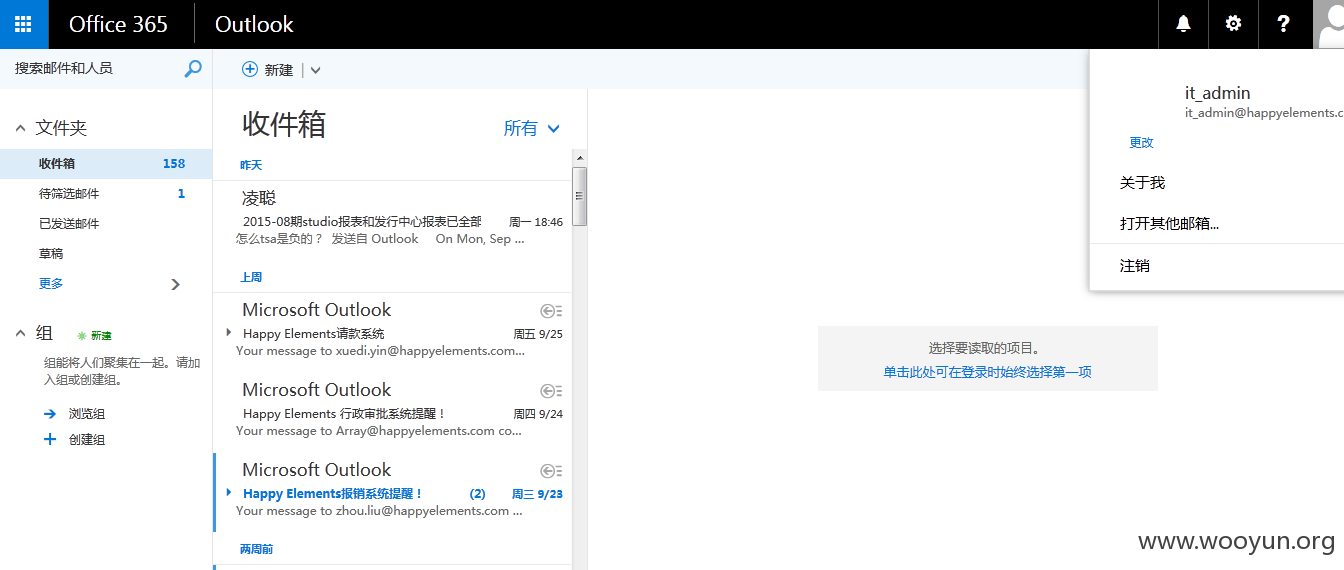This screenshot has height=570, width=1344.
Task: Click the 更改 photo link
Action: point(1141,143)
